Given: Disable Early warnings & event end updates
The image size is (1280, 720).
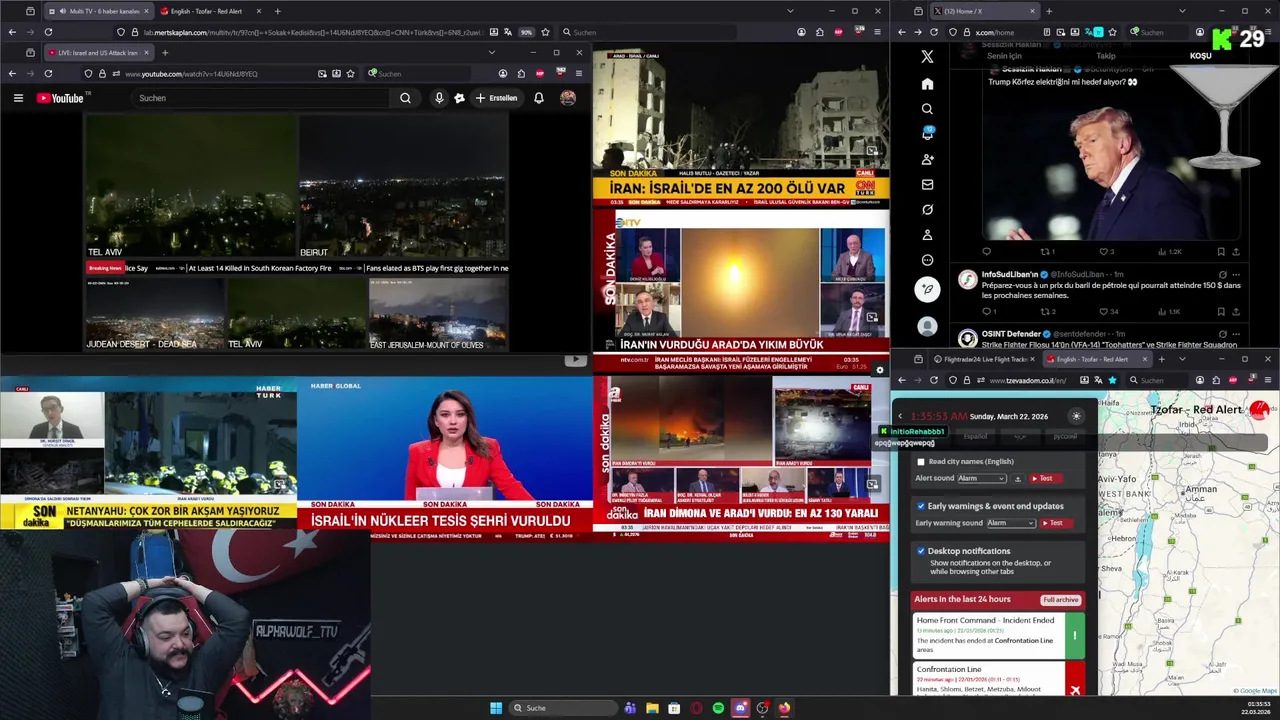Looking at the screenshot, I should tap(921, 506).
